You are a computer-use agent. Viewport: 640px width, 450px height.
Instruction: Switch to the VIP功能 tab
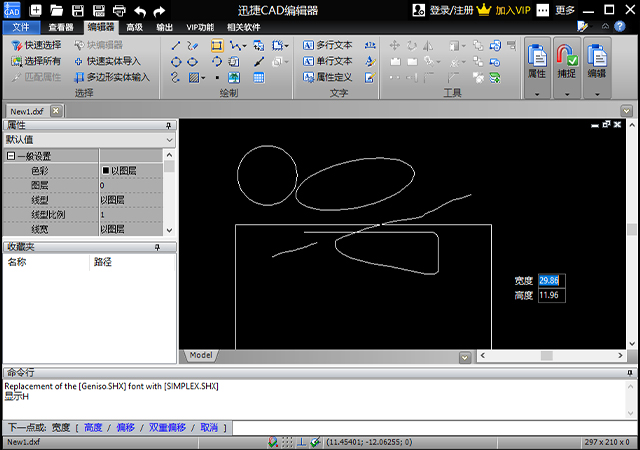click(200, 27)
